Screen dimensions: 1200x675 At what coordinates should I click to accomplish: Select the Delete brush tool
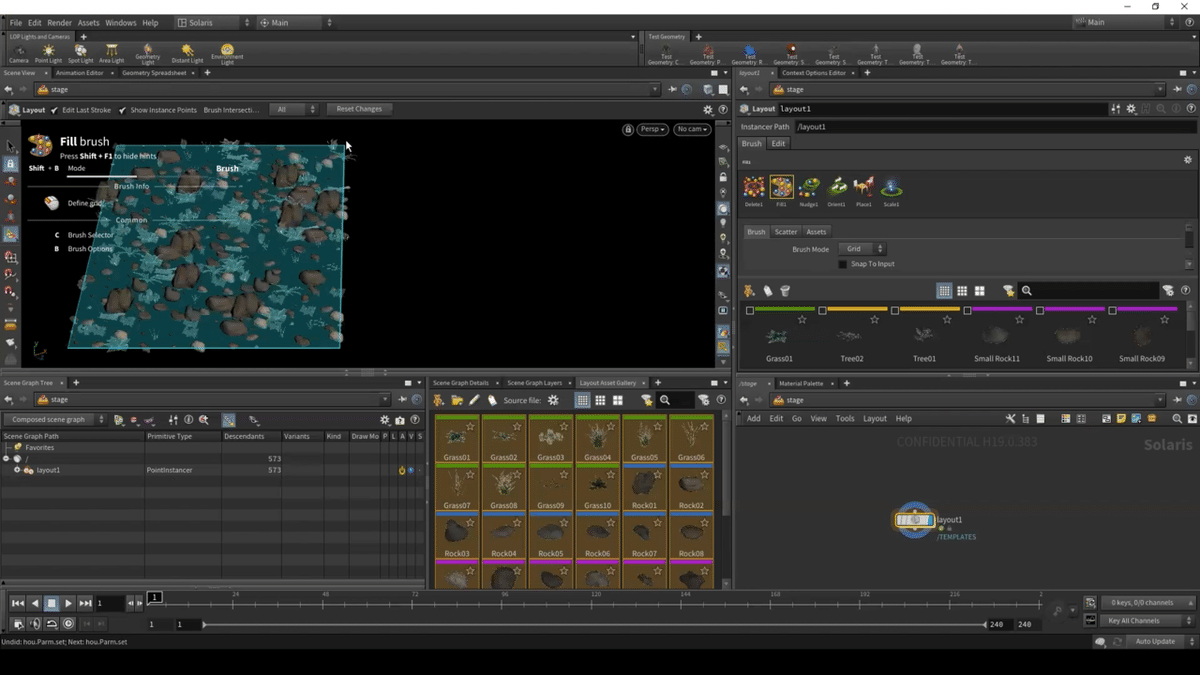click(754, 187)
